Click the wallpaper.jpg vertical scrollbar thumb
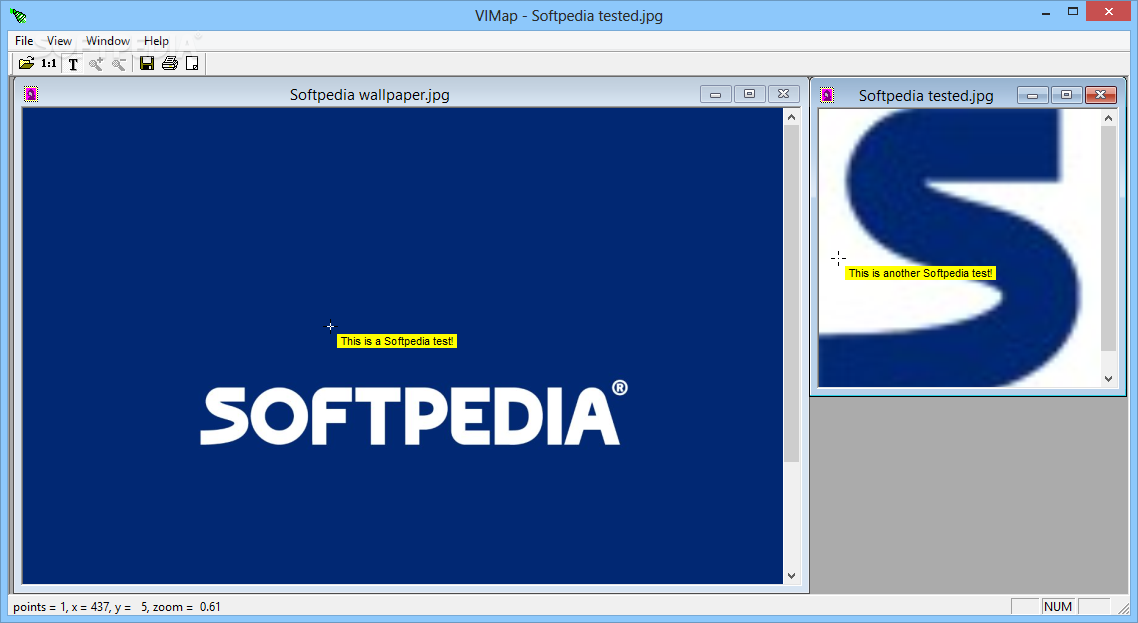This screenshot has width=1138, height=623. (x=791, y=293)
